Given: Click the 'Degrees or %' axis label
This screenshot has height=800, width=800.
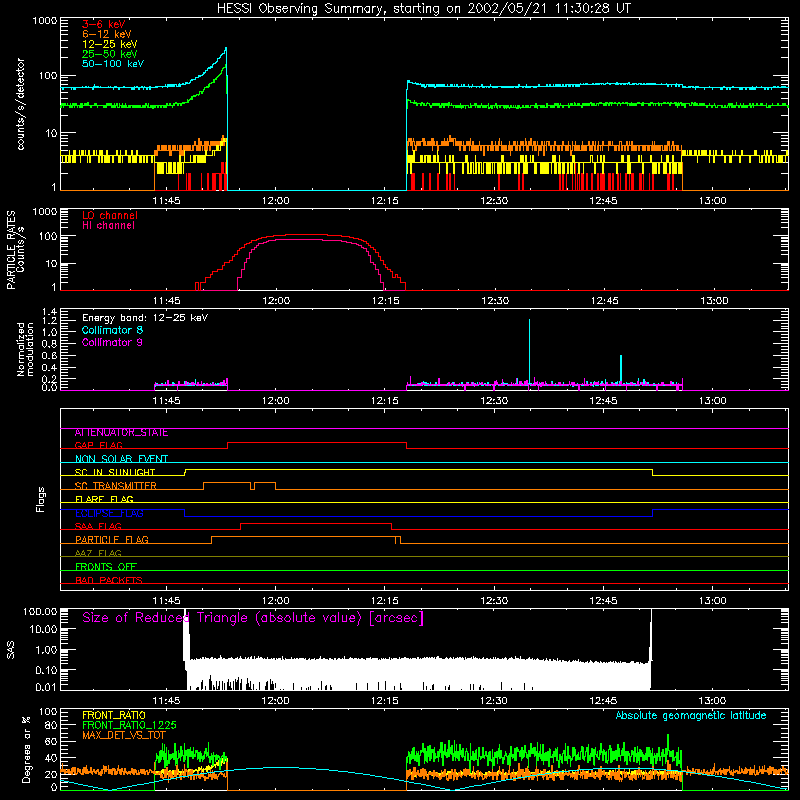Looking at the screenshot, I should pos(26,750).
